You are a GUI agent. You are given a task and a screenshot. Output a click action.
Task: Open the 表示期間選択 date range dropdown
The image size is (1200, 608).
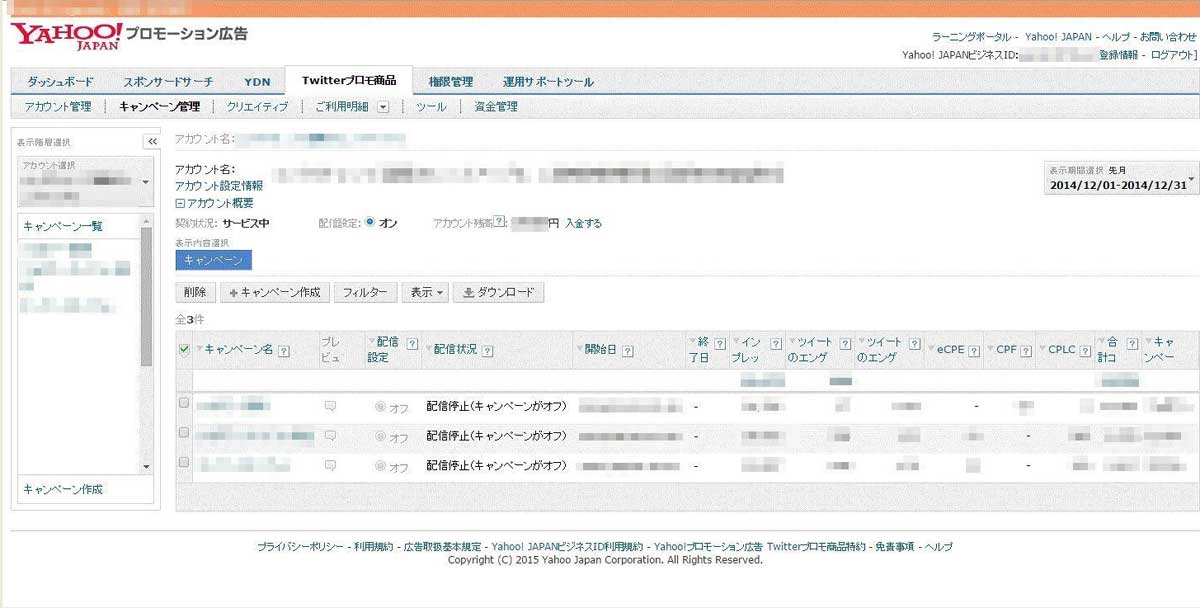[1120, 178]
